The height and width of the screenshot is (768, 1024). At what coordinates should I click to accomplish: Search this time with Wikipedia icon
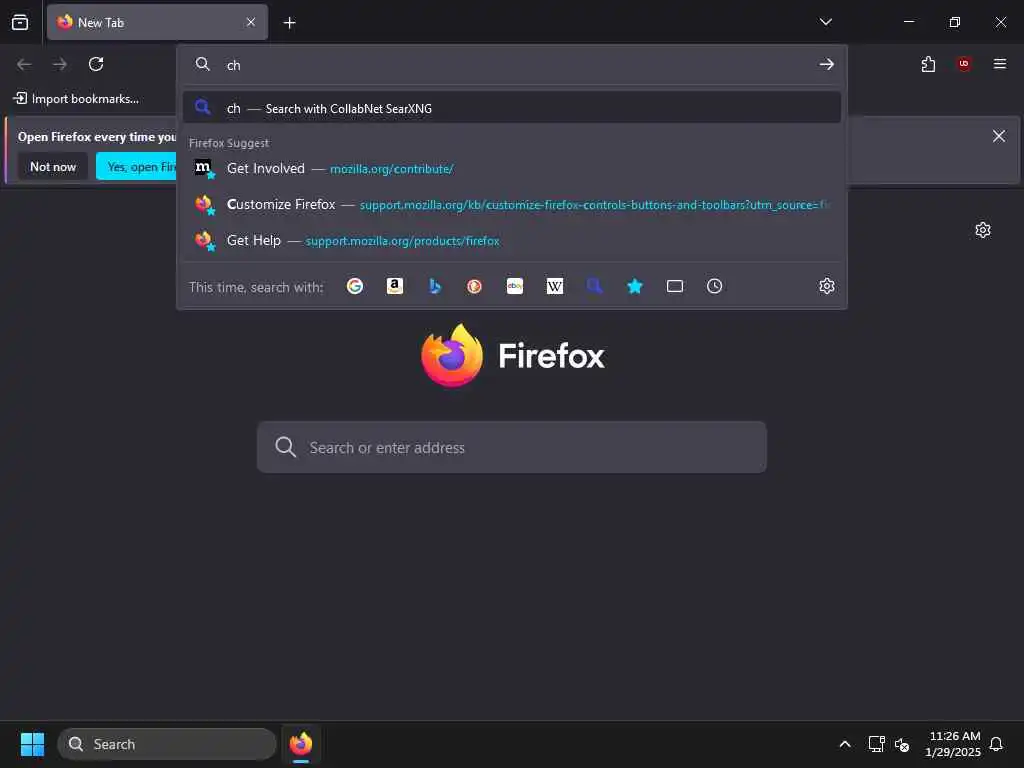point(554,286)
